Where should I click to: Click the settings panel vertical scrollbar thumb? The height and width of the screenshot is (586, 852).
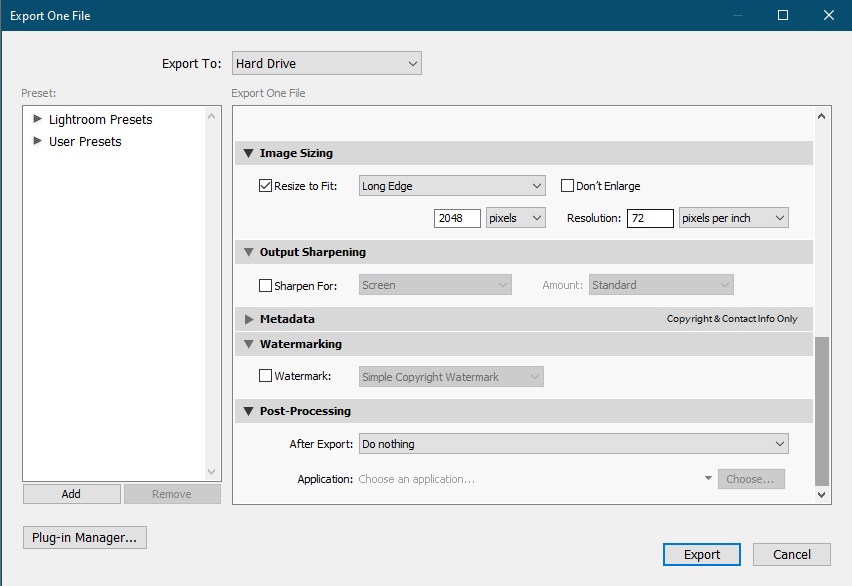[822, 410]
